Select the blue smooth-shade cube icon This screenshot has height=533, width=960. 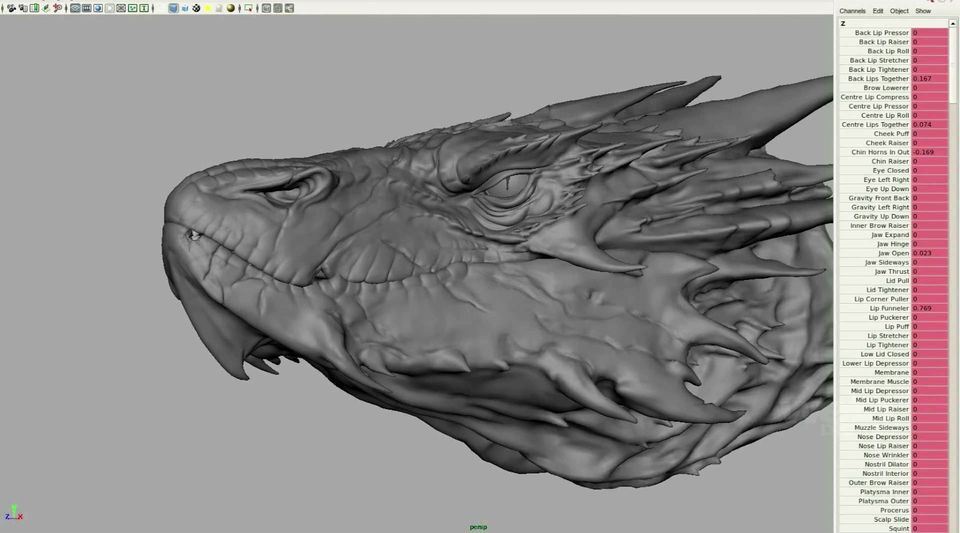(173, 8)
